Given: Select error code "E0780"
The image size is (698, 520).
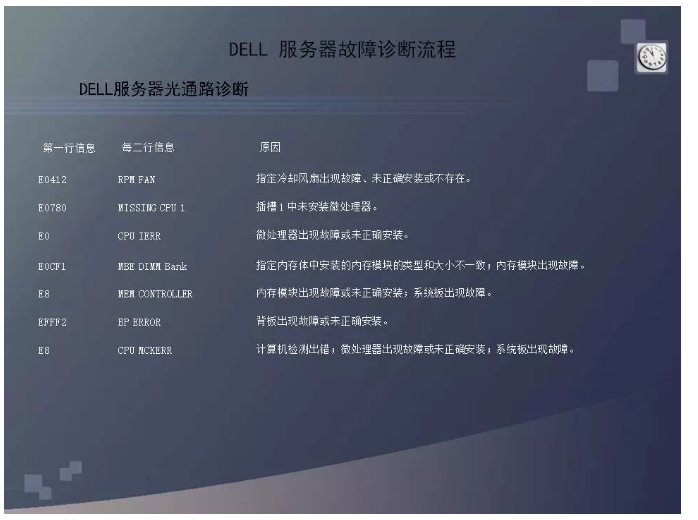Looking at the screenshot, I should click(x=52, y=208).
